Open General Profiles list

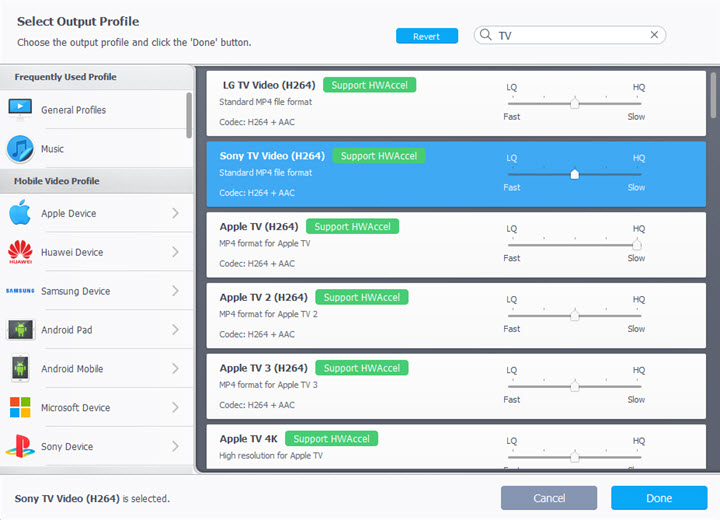pos(73,110)
